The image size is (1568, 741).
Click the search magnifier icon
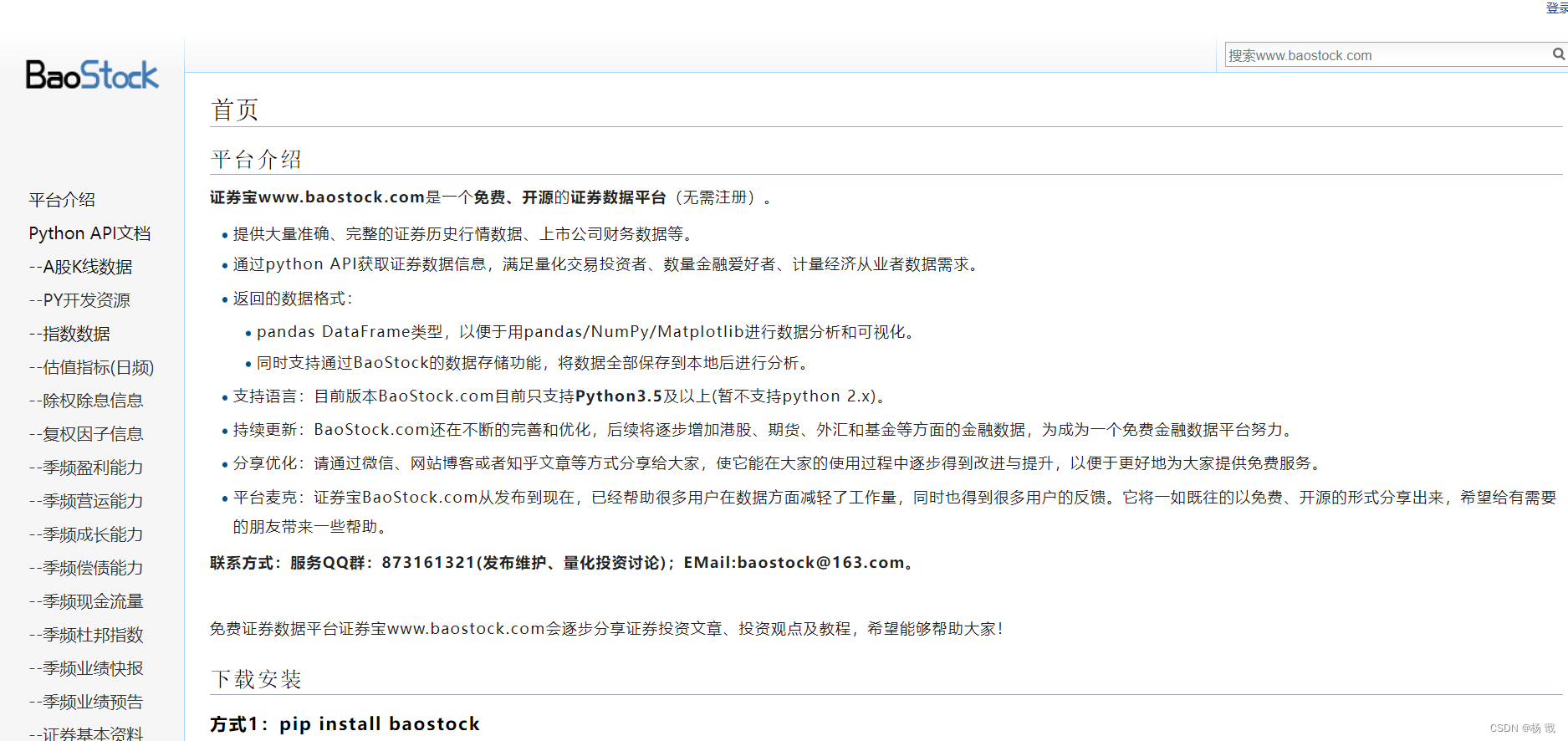click(1559, 54)
